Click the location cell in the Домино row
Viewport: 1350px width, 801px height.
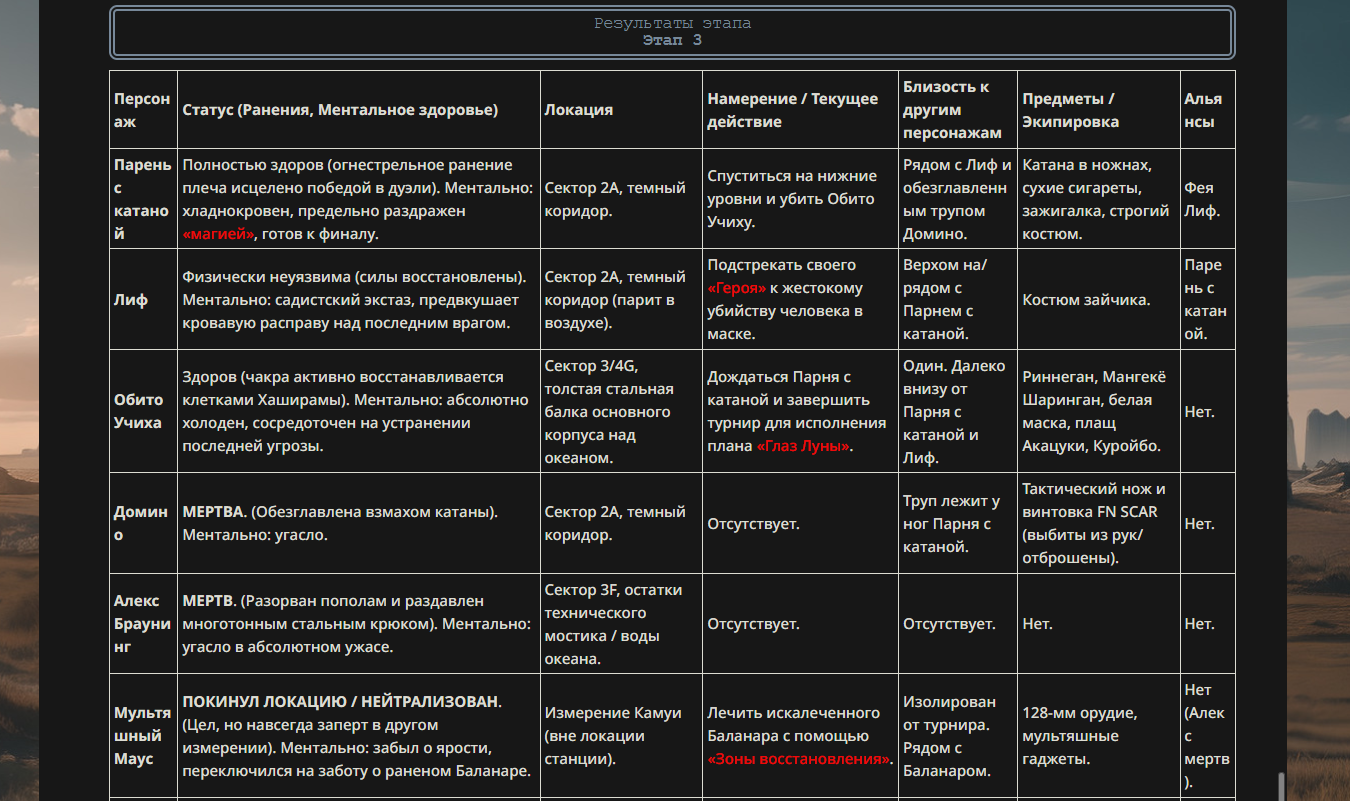coord(621,524)
